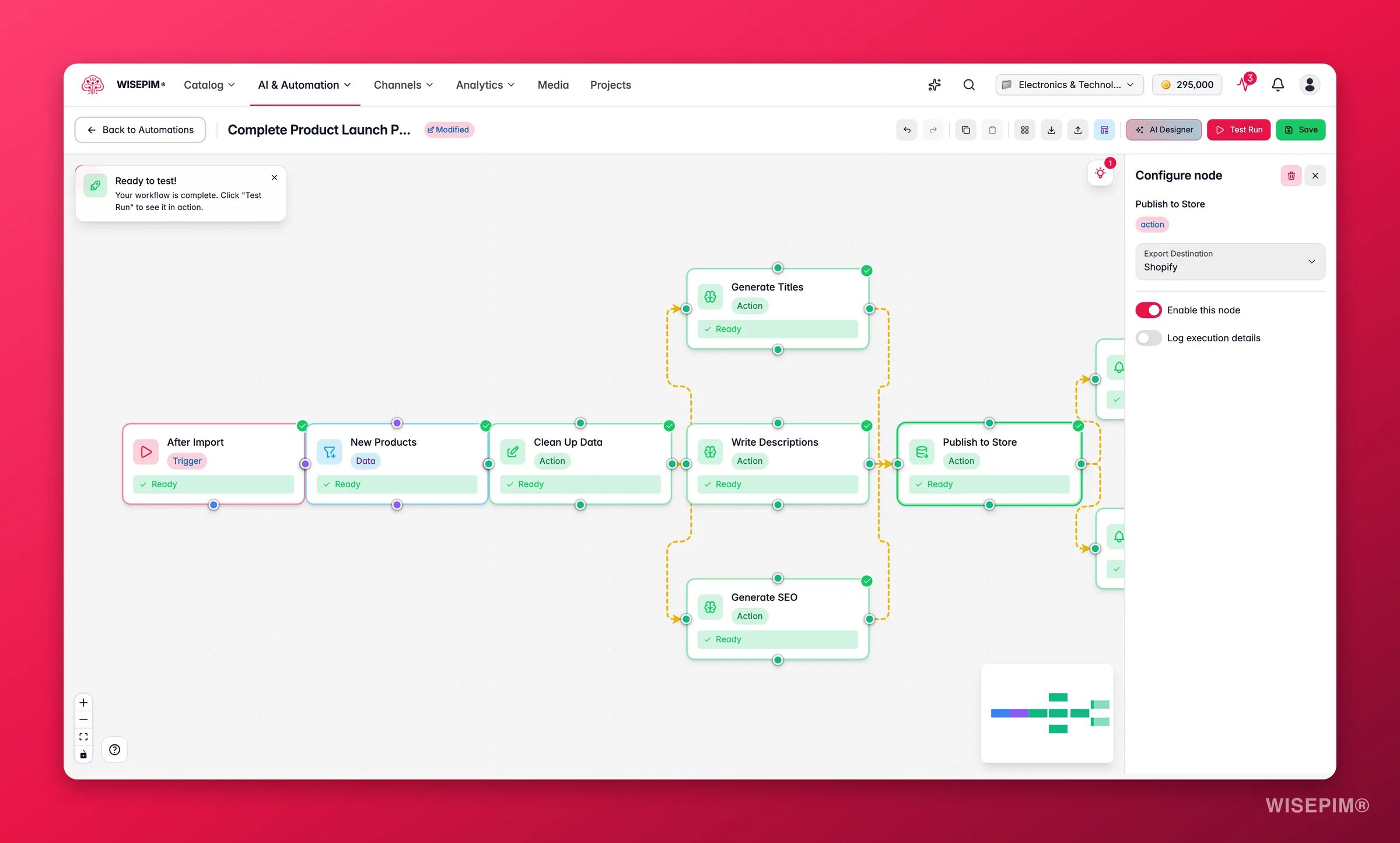Toggle Log execution details switch
Image resolution: width=1400 pixels, height=843 pixels.
coord(1148,338)
